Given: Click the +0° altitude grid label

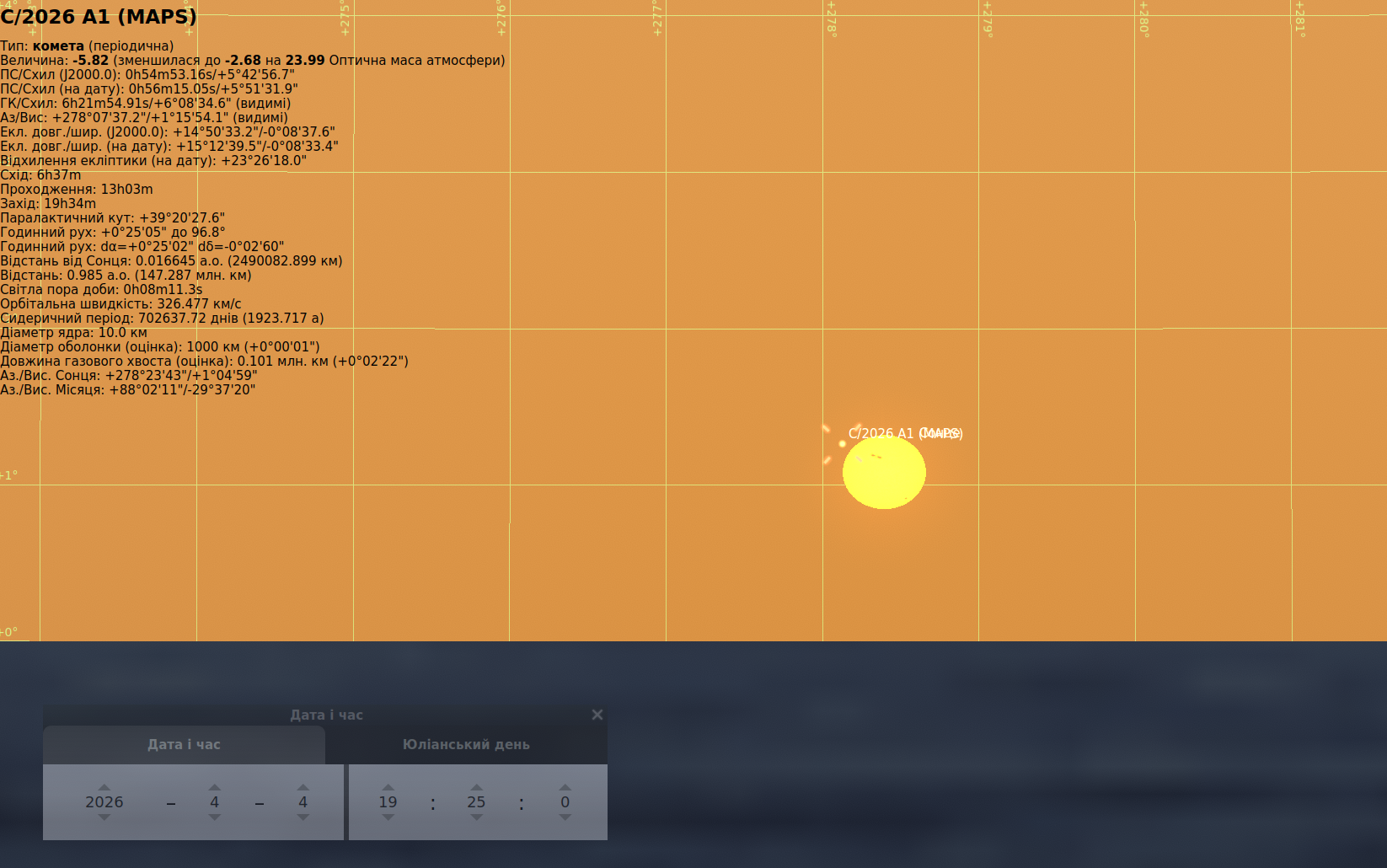Looking at the screenshot, I should pyautogui.click(x=9, y=632).
